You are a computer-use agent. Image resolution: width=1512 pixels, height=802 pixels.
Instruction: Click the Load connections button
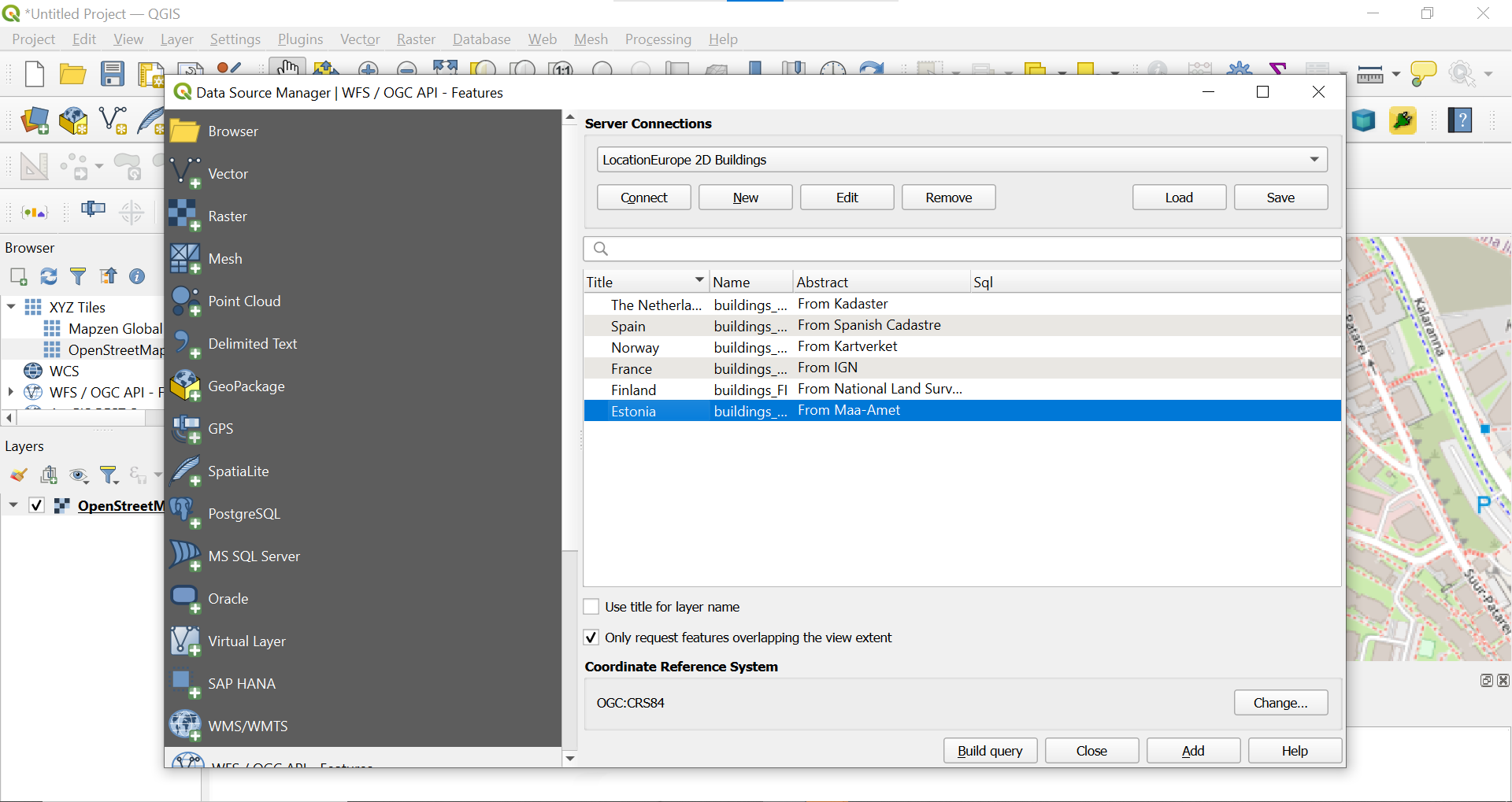click(x=1180, y=198)
